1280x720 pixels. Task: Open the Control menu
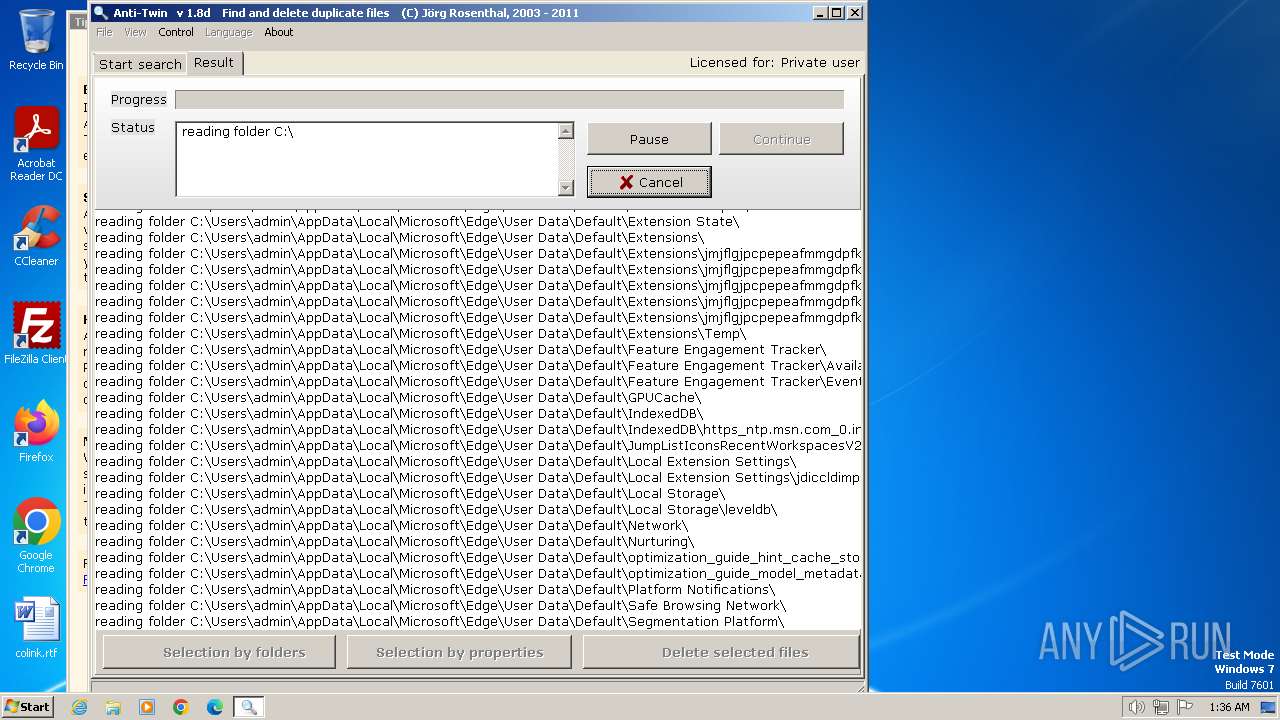pyautogui.click(x=176, y=32)
